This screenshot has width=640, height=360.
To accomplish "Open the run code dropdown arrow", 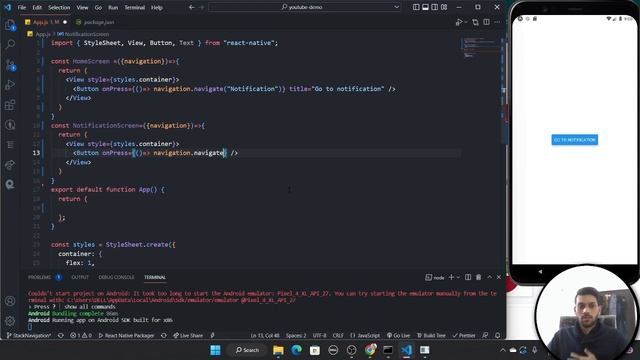I will point(466,22).
